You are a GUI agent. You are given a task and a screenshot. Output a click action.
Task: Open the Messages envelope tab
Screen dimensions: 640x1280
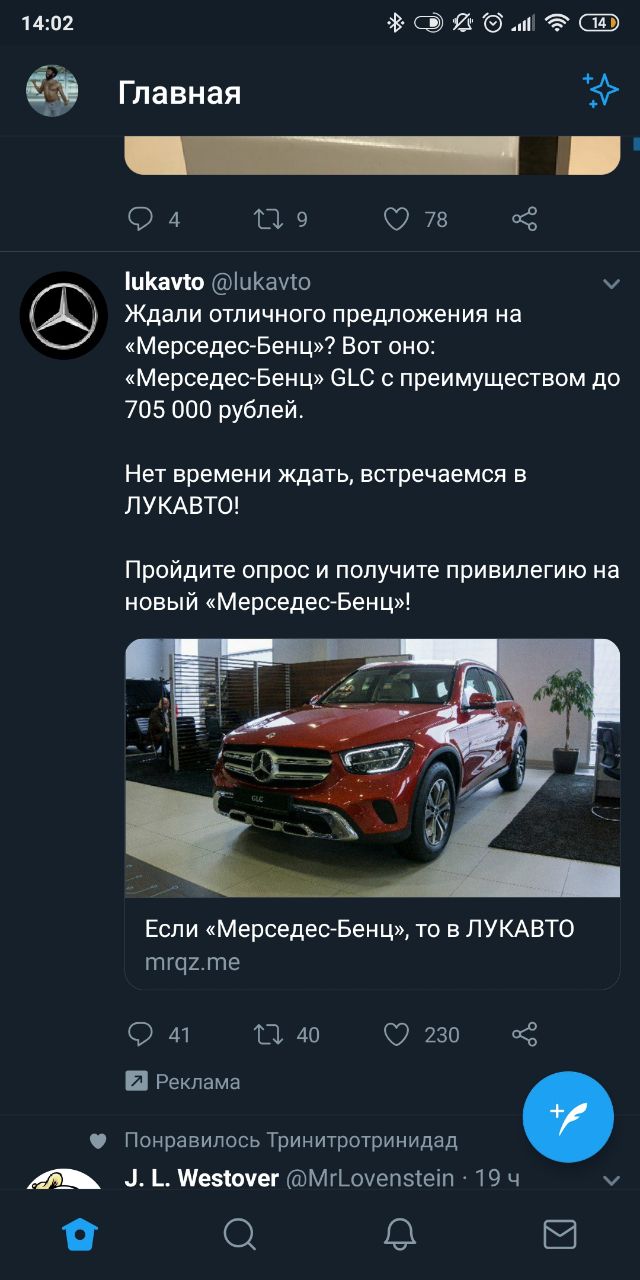(x=560, y=1234)
